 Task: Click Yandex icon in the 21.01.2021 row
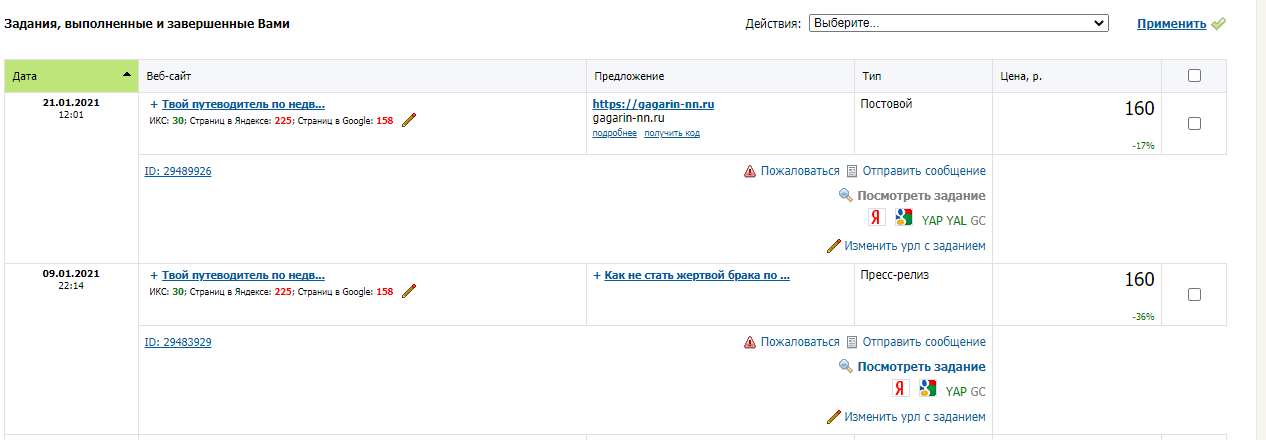[875, 218]
